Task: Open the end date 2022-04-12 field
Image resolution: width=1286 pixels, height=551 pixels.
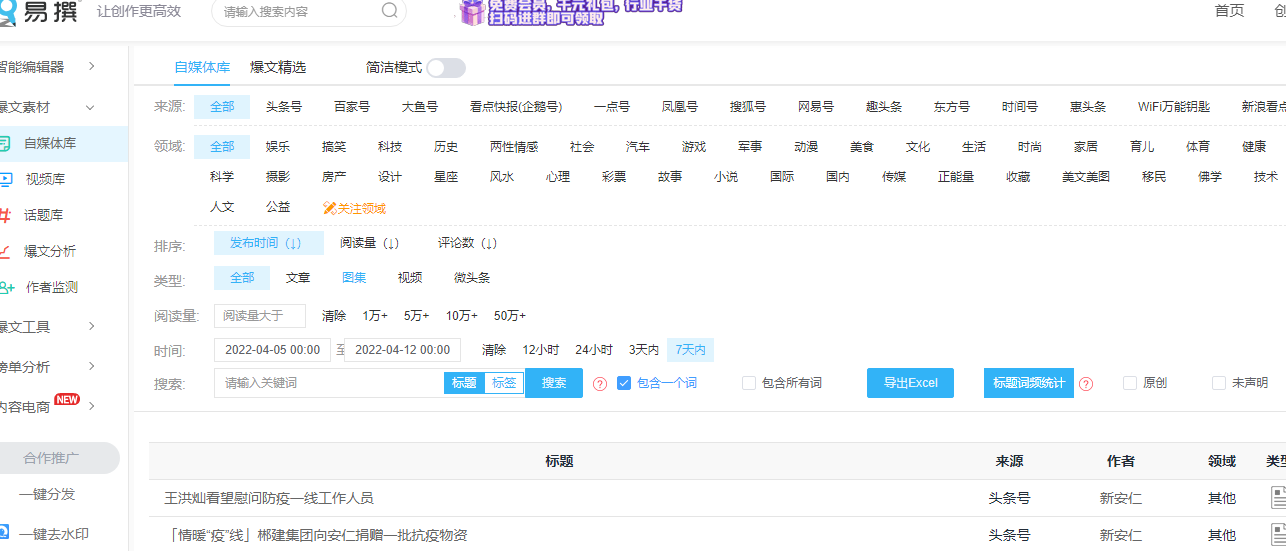Action: (x=402, y=350)
